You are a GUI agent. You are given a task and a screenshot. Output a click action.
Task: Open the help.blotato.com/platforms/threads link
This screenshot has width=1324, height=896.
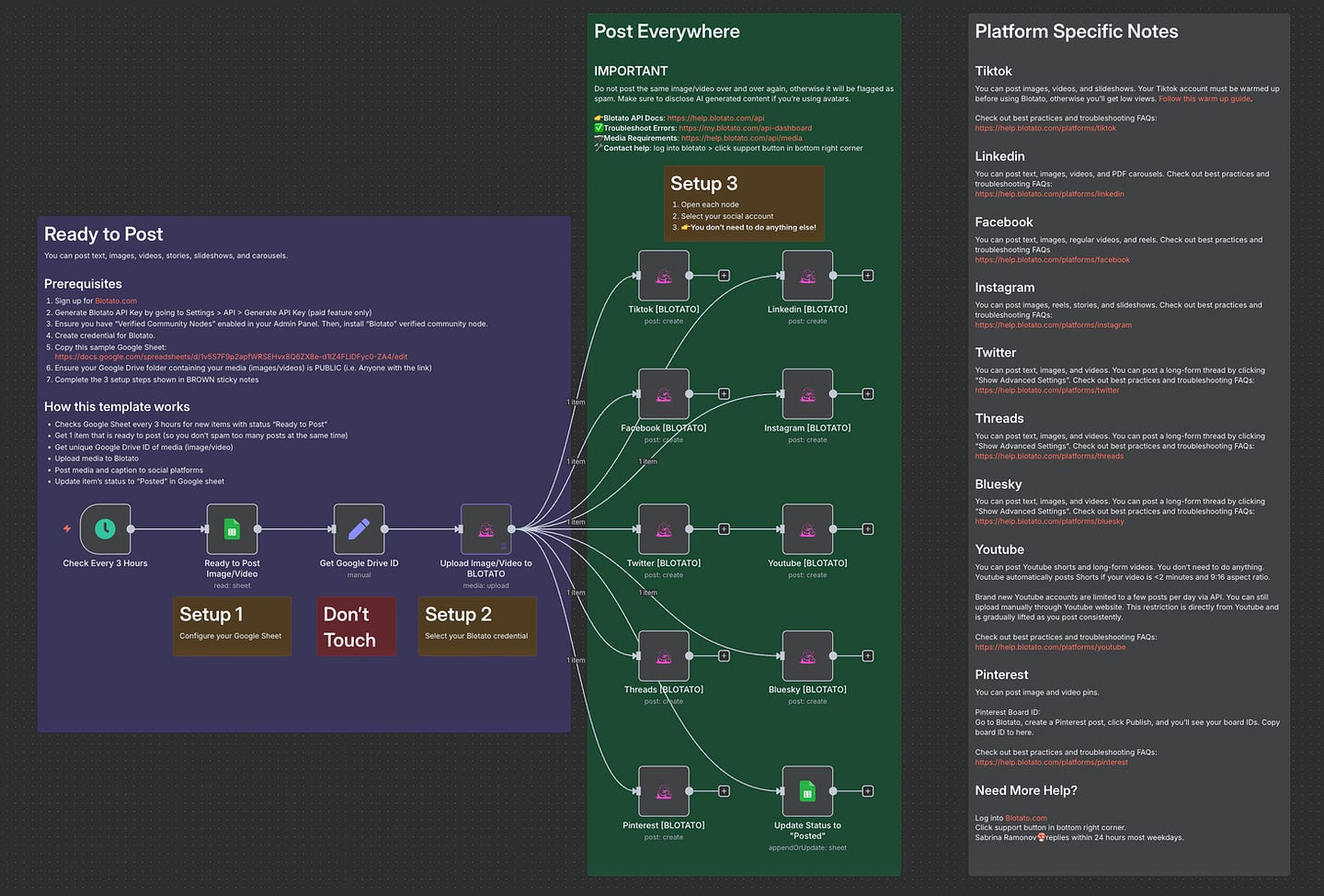(1049, 456)
